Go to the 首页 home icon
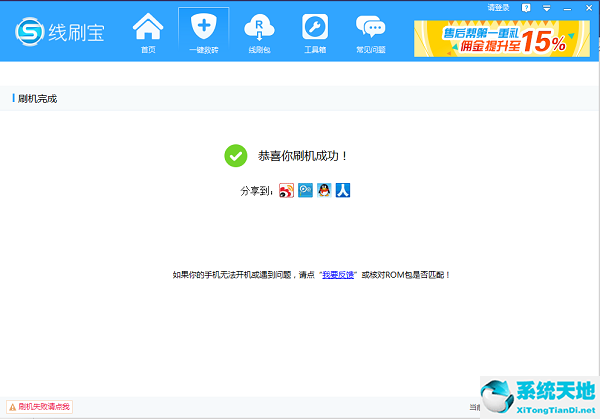Image resolution: width=600 pixels, height=419 pixels. click(148, 26)
